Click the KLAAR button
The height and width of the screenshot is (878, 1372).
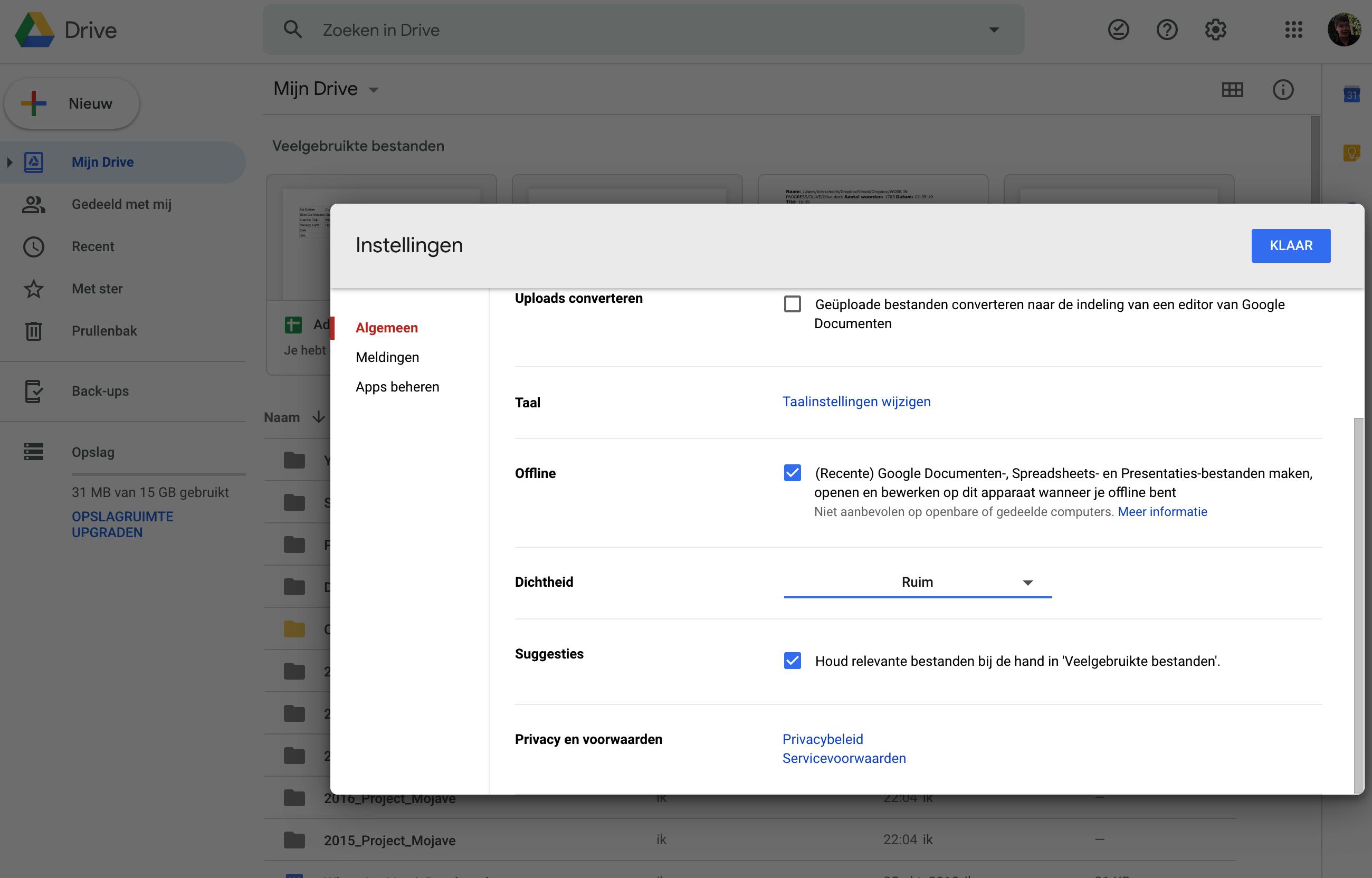(1291, 246)
